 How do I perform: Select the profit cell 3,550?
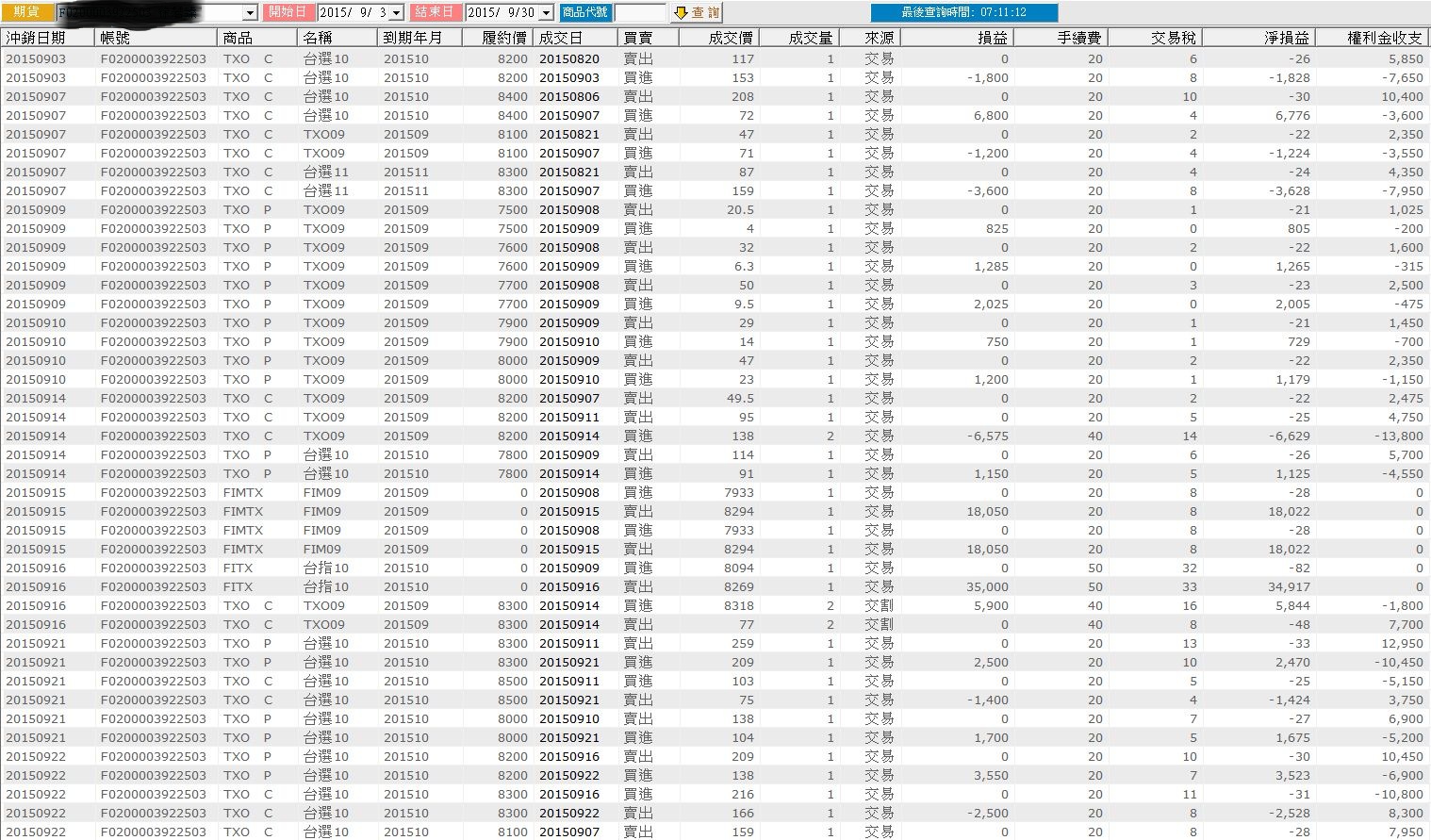991,775
